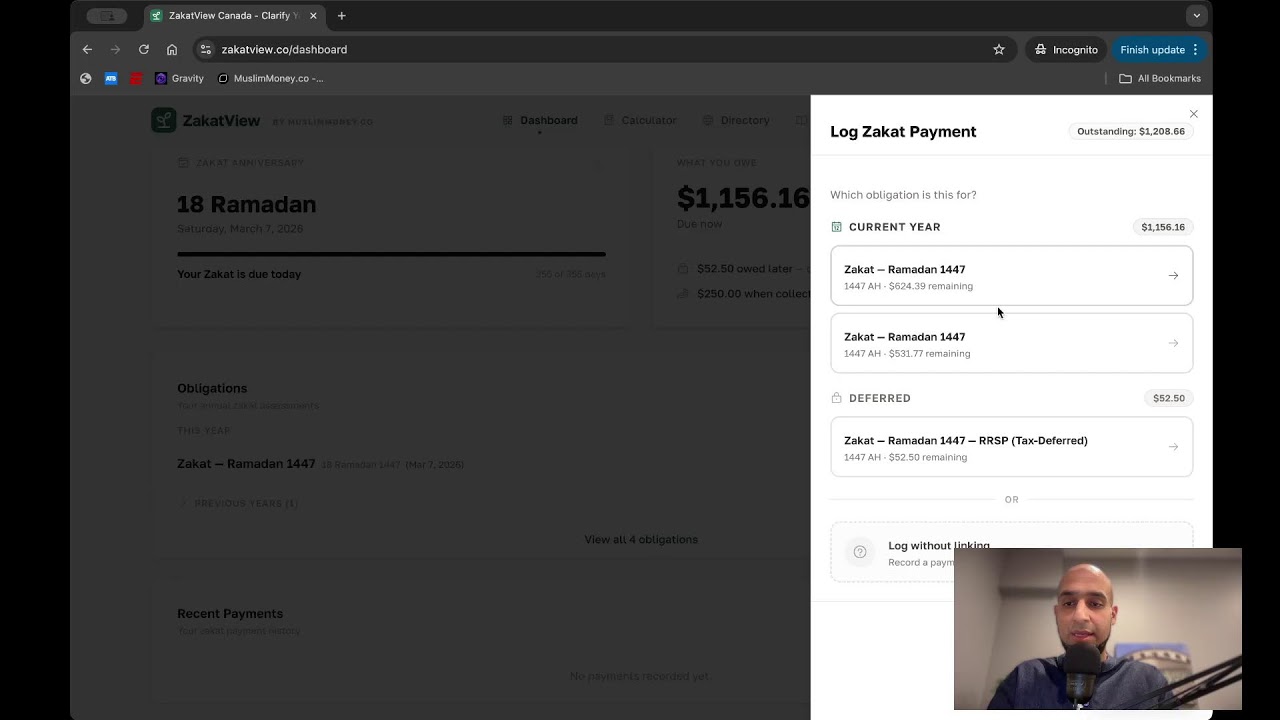Select the Ramadan 1447 obligation with $531.77 remaining
Image resolution: width=1280 pixels, height=720 pixels.
pyautogui.click(x=1011, y=343)
